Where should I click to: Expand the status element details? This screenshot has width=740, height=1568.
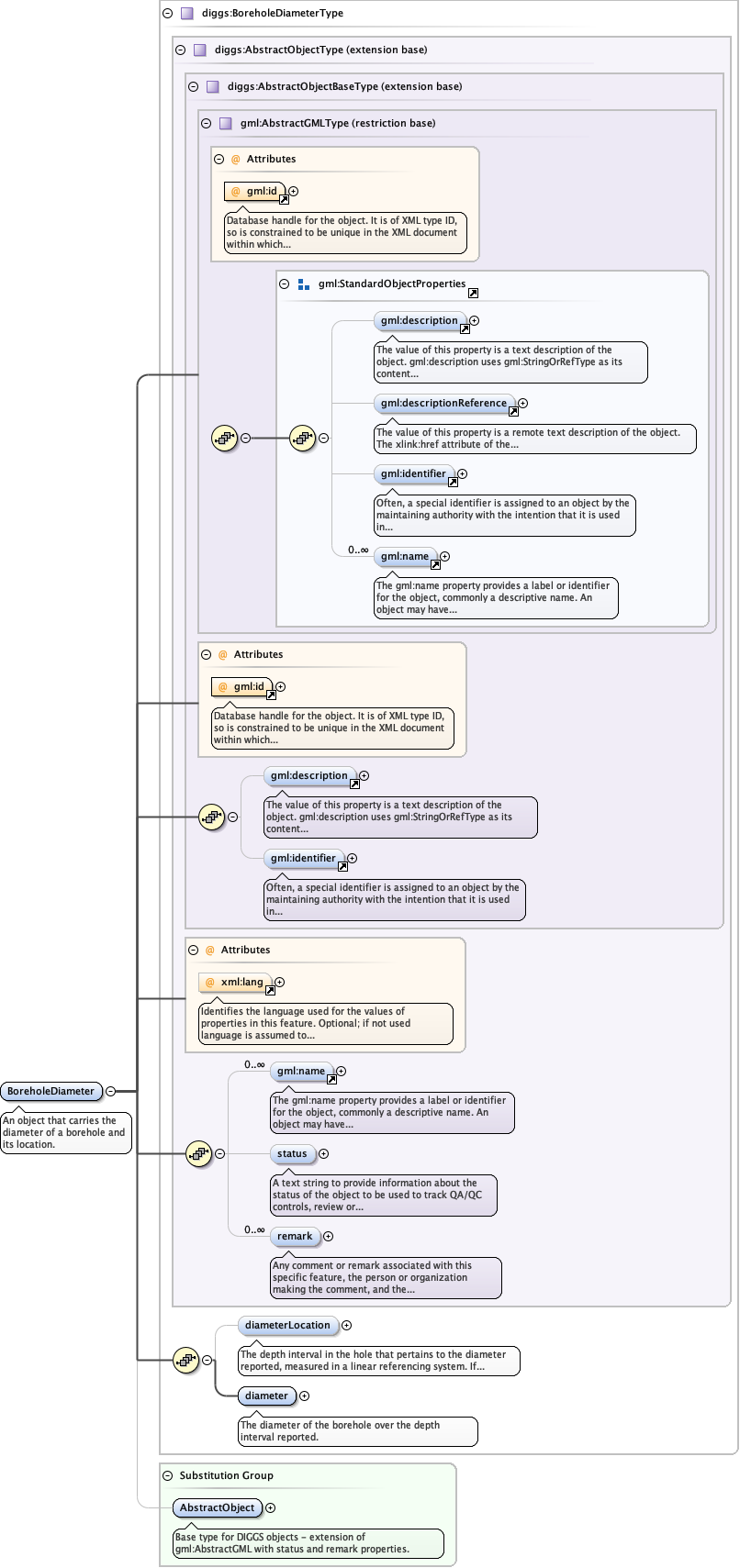point(323,1153)
